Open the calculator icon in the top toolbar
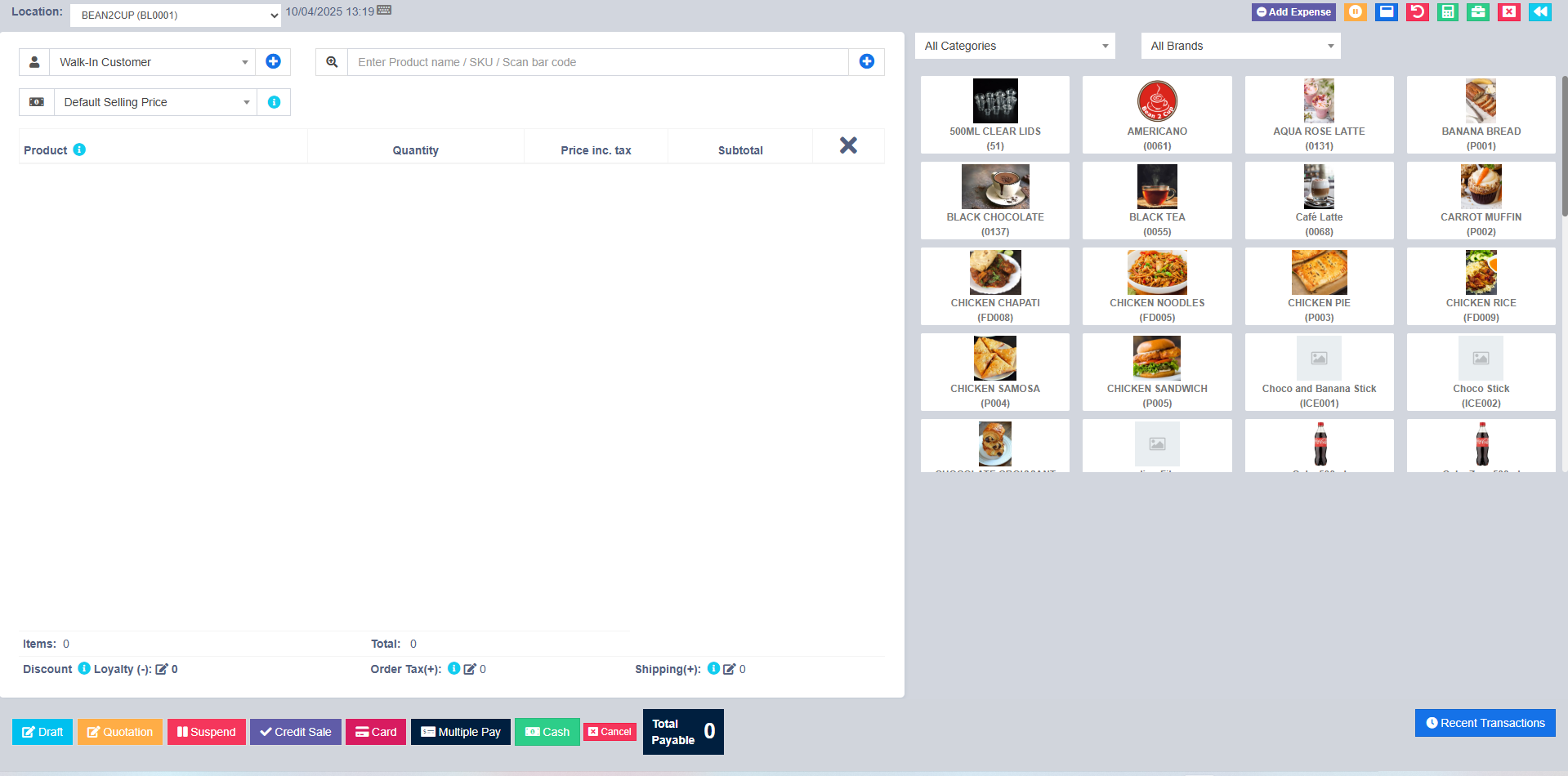The width and height of the screenshot is (1568, 776). (1447, 12)
